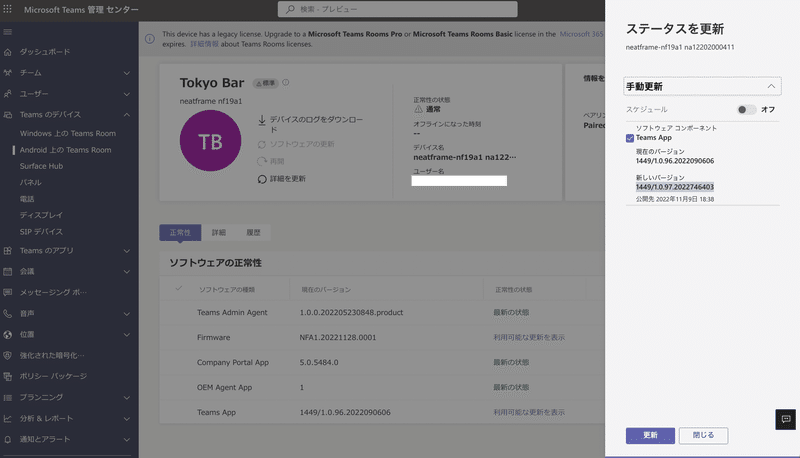Image resolution: width=800 pixels, height=458 pixels.
Task: Open the Microsoft 365 link in banner
Action: coord(581,34)
